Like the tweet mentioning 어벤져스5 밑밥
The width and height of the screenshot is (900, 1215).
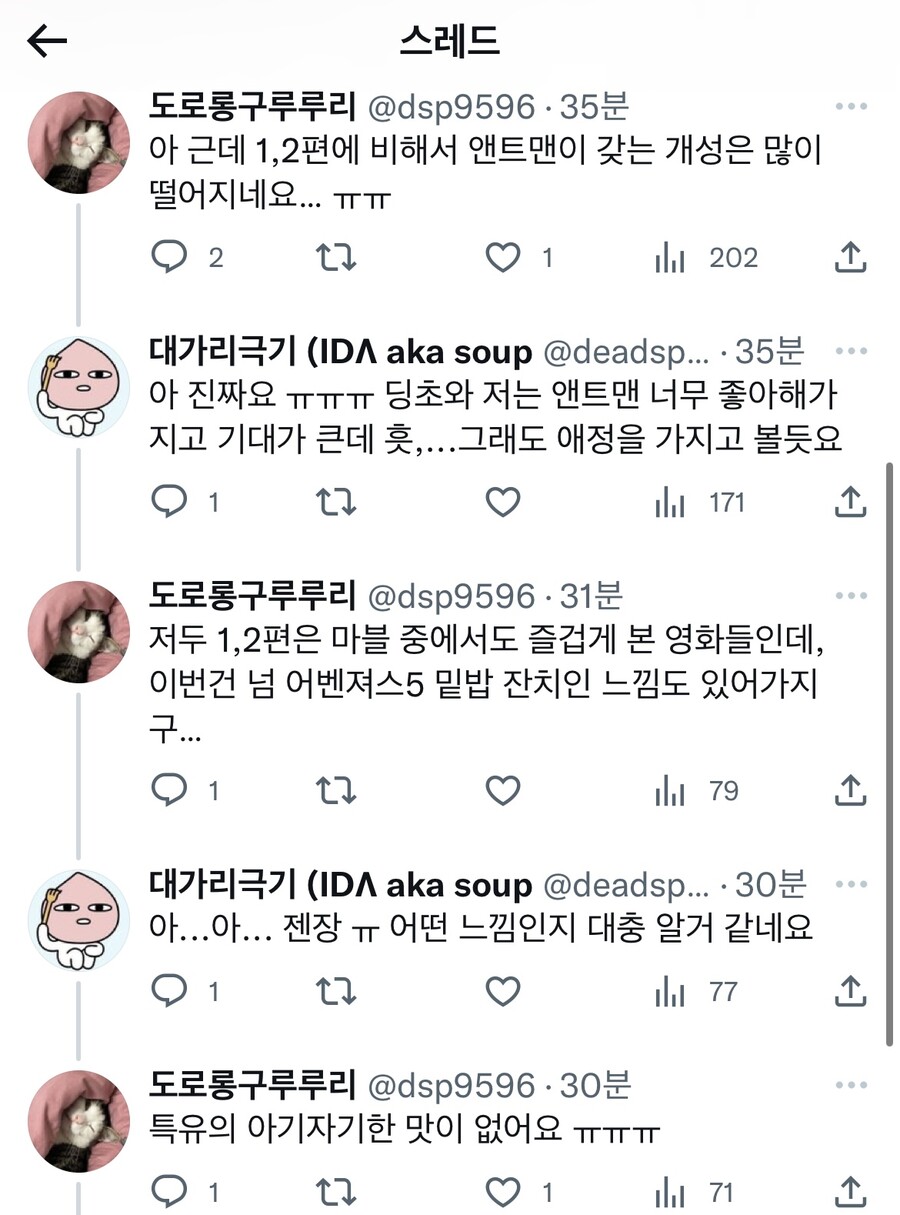pos(503,792)
